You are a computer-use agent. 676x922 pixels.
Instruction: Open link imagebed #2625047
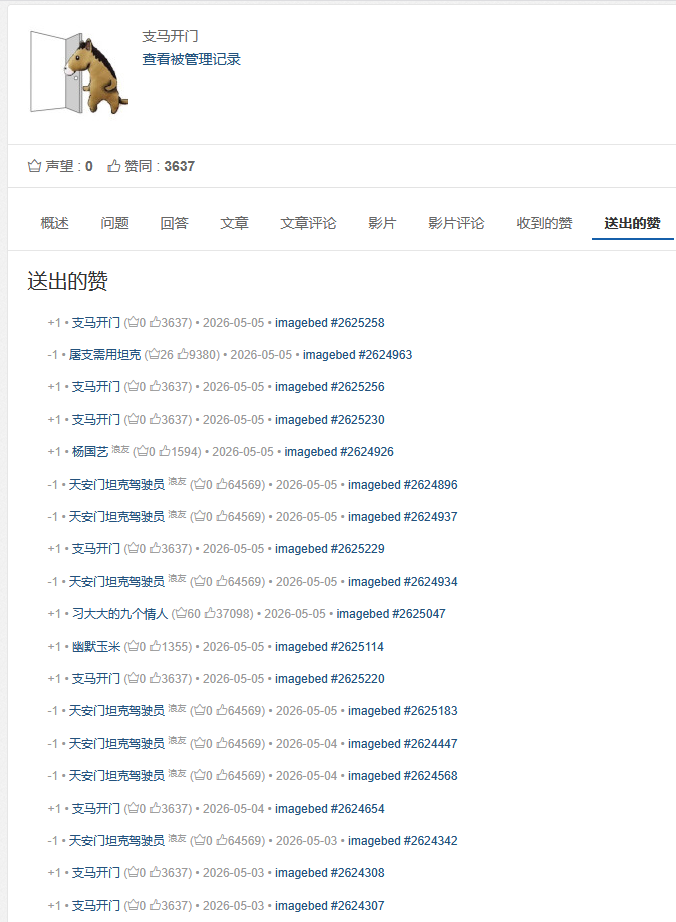click(391, 614)
